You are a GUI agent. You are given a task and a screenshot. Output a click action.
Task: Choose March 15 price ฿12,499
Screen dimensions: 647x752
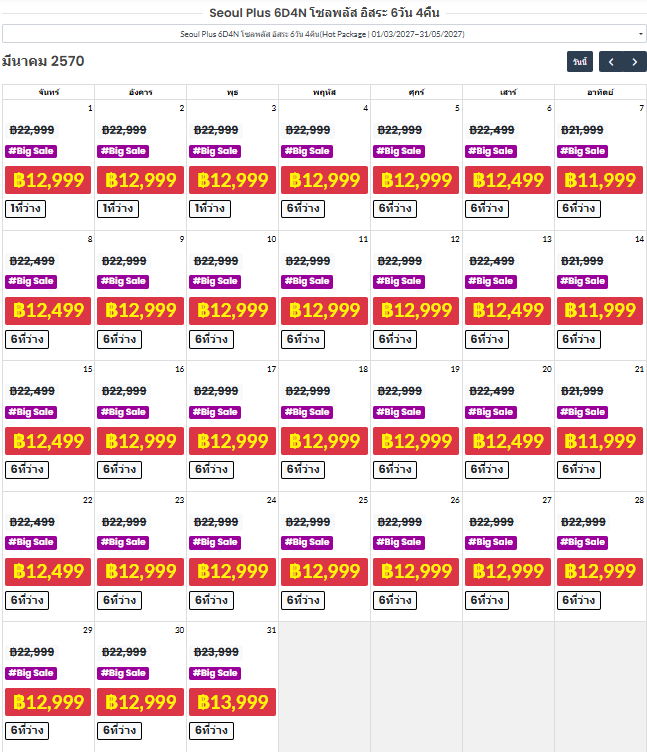48,441
